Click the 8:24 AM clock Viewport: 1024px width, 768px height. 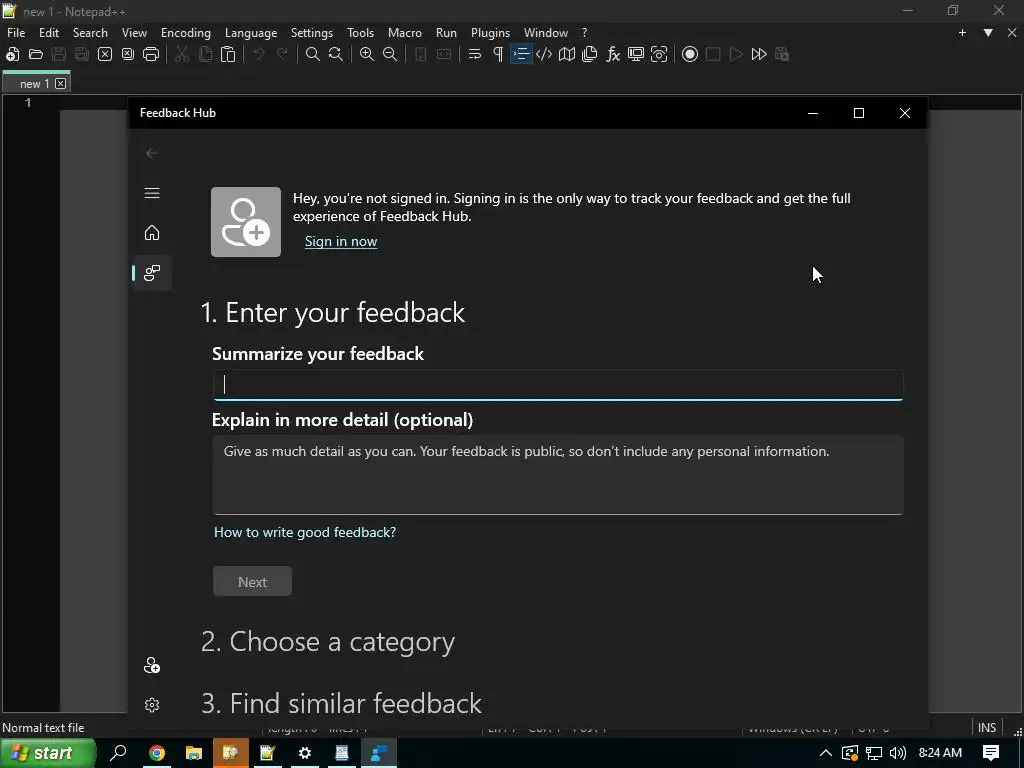point(940,753)
